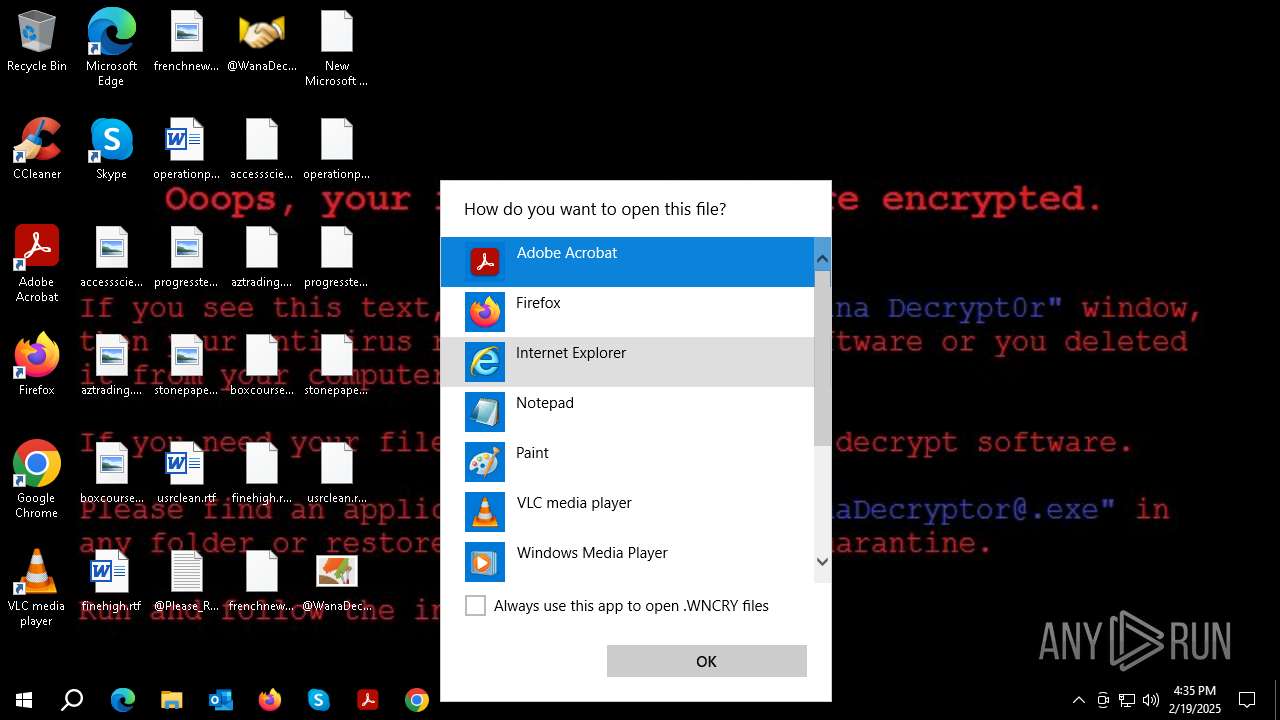Select the finehigh.rtf Word document icon
This screenshot has height=720, width=1280.
point(111,581)
